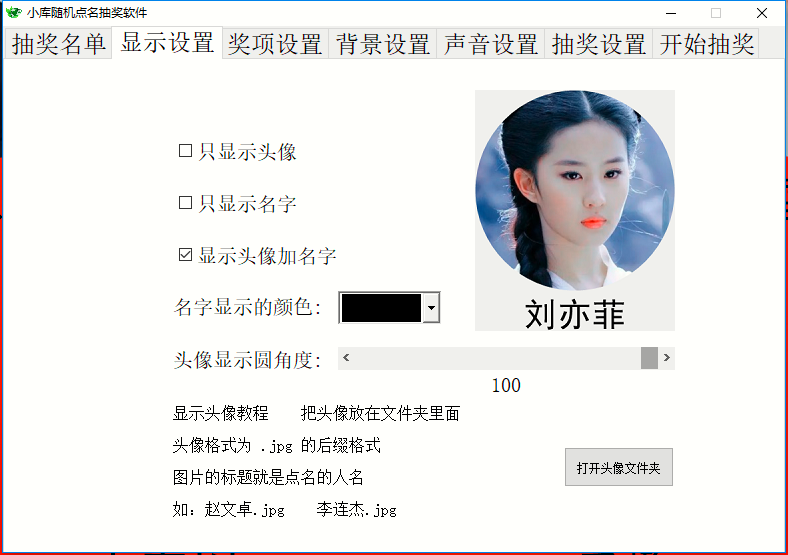Uncheck 显示头像加名字 checkbox
This screenshot has width=788, height=555.
pos(185,254)
